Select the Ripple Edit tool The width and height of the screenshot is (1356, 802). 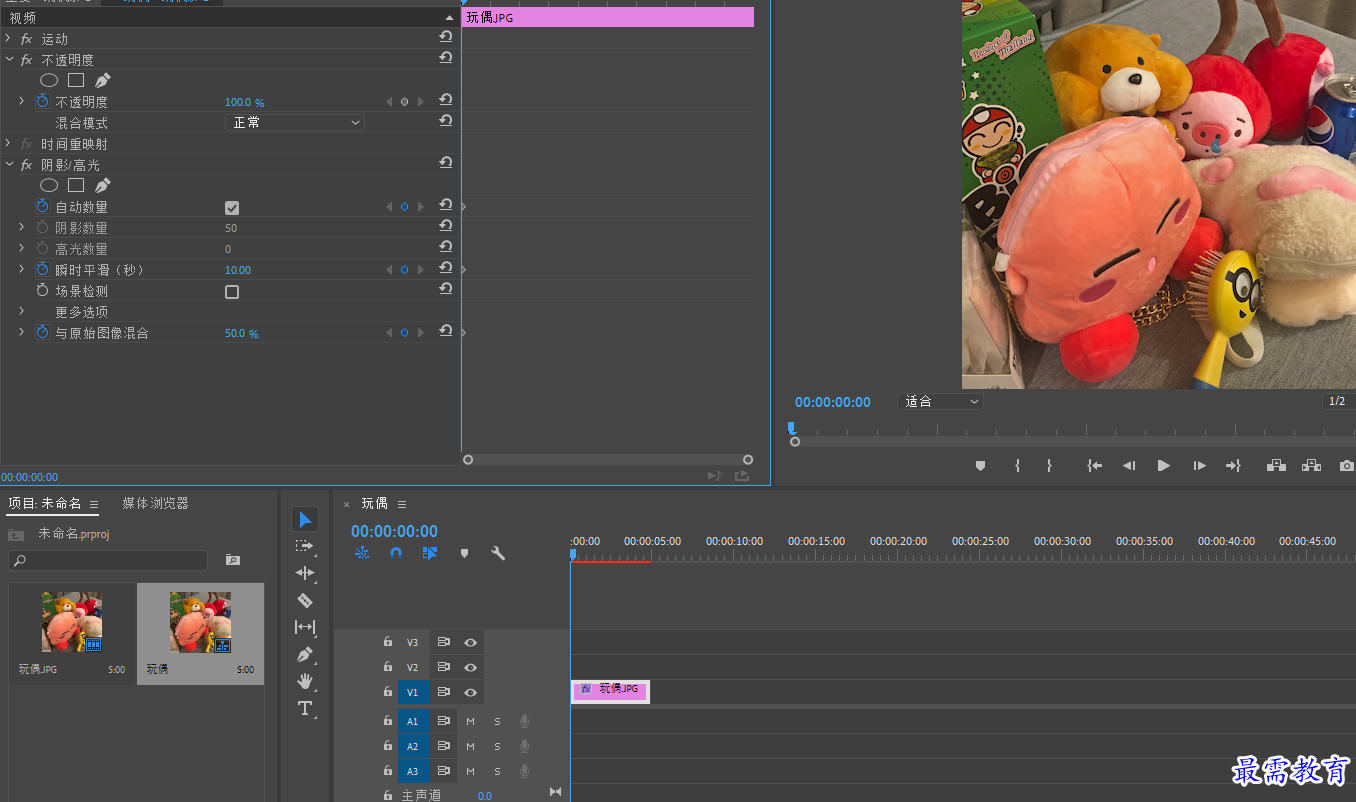click(305, 573)
